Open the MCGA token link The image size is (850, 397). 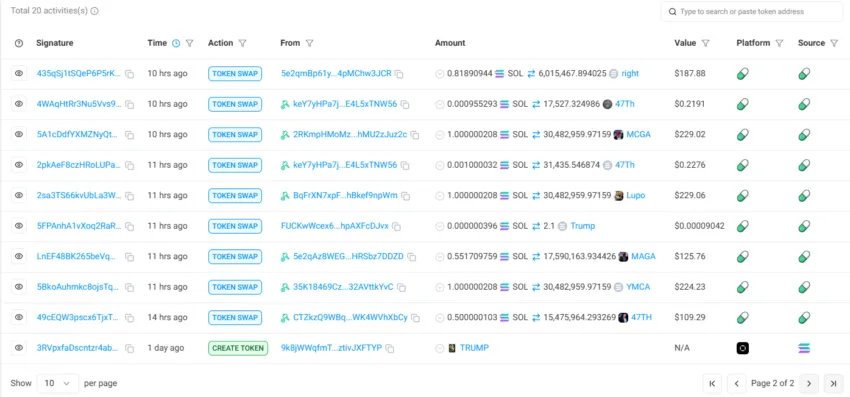[x=638, y=135]
